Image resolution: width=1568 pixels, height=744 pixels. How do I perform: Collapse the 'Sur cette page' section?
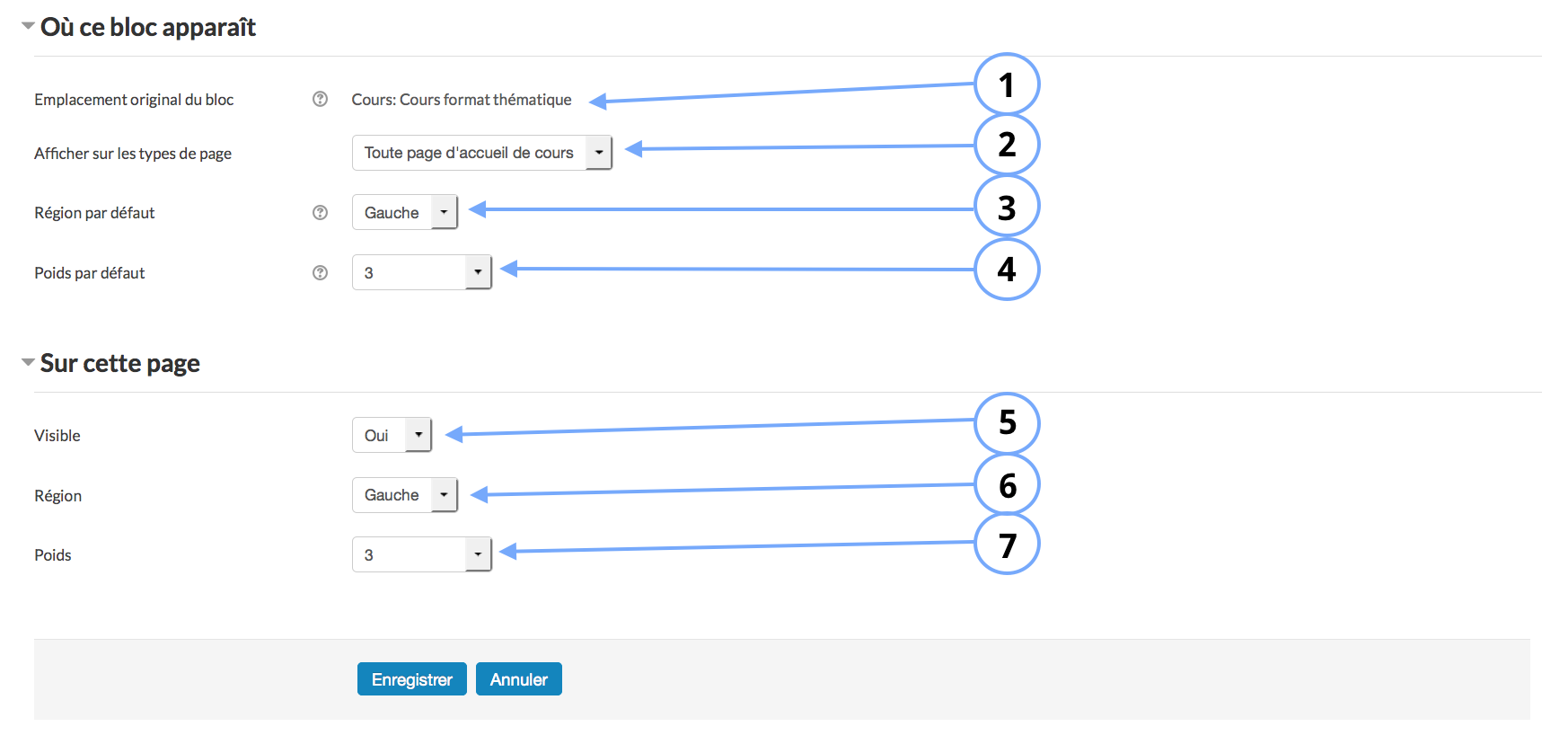click(x=28, y=362)
